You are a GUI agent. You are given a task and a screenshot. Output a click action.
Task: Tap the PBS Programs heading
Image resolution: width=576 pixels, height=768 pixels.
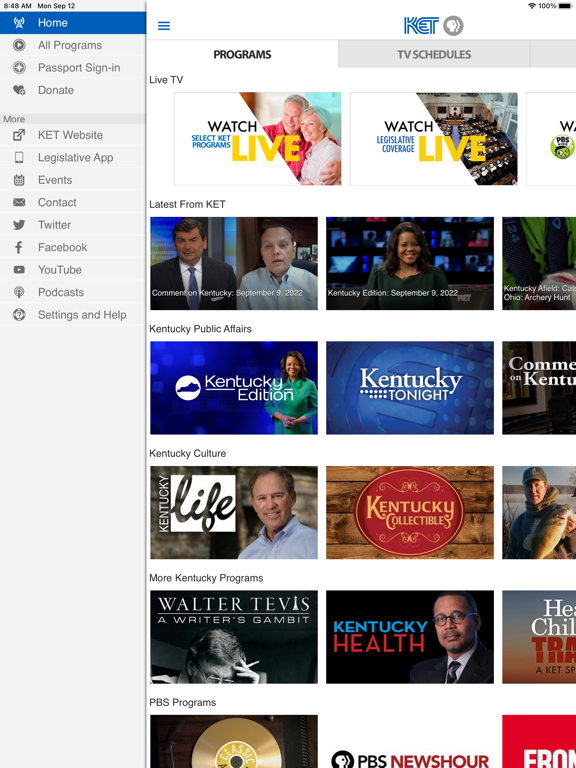(x=183, y=702)
